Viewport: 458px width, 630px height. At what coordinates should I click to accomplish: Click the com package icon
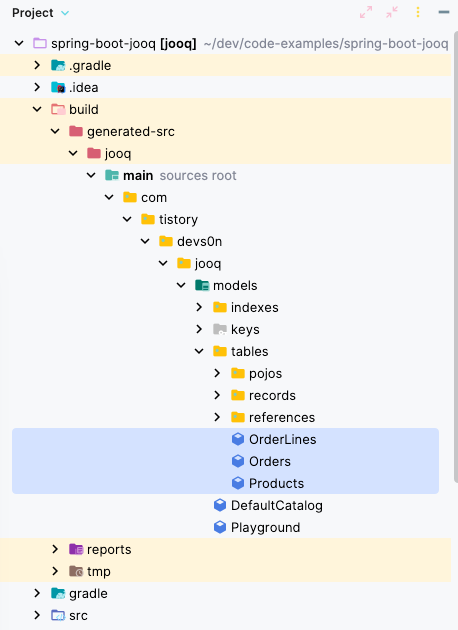click(130, 197)
